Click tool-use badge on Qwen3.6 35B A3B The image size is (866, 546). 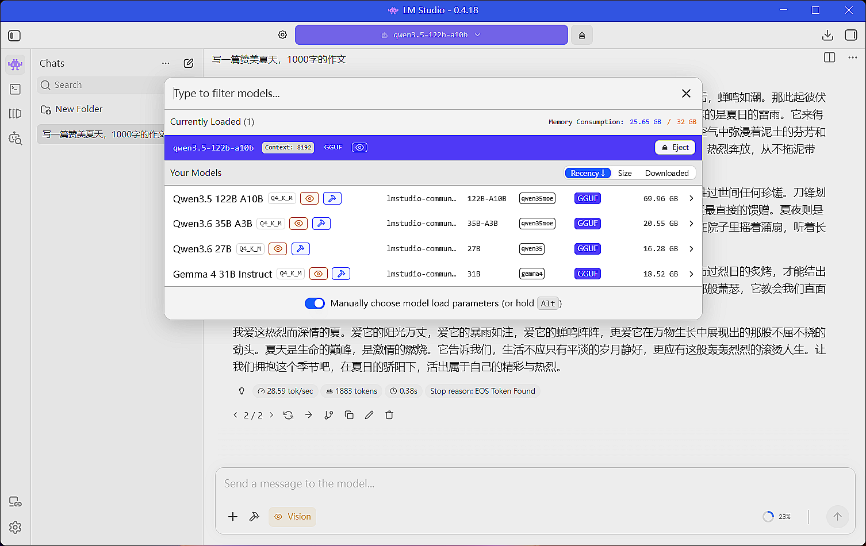(321, 224)
